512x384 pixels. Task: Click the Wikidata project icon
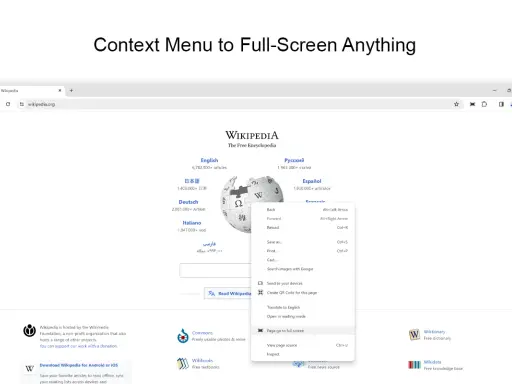click(x=414, y=365)
